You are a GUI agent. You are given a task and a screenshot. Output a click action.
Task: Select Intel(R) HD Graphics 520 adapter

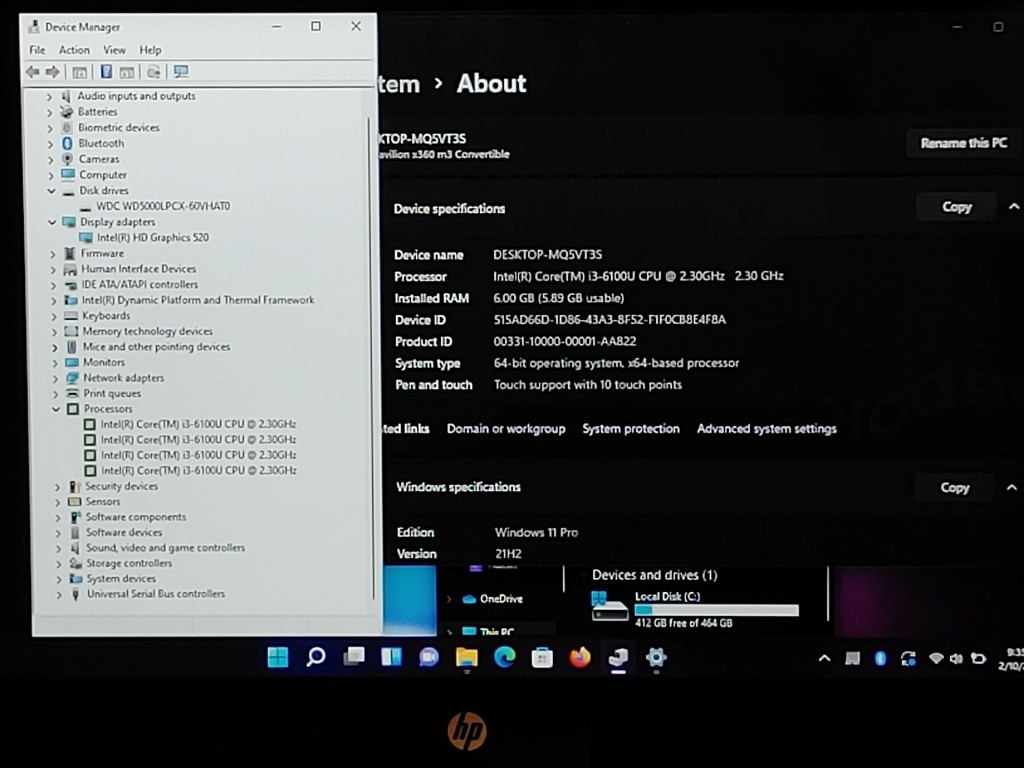[x=153, y=238]
